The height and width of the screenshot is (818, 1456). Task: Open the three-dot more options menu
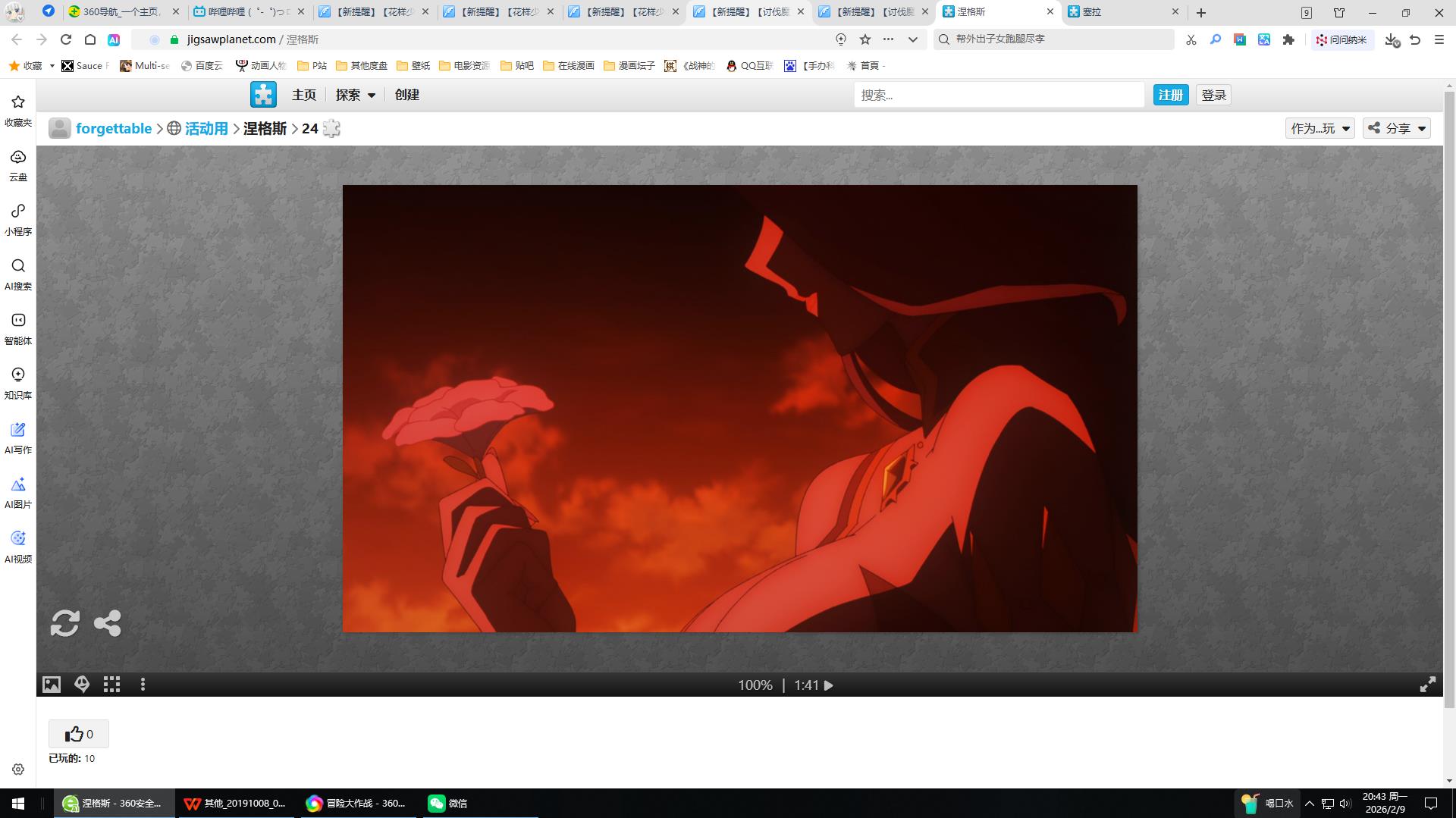[x=143, y=685]
